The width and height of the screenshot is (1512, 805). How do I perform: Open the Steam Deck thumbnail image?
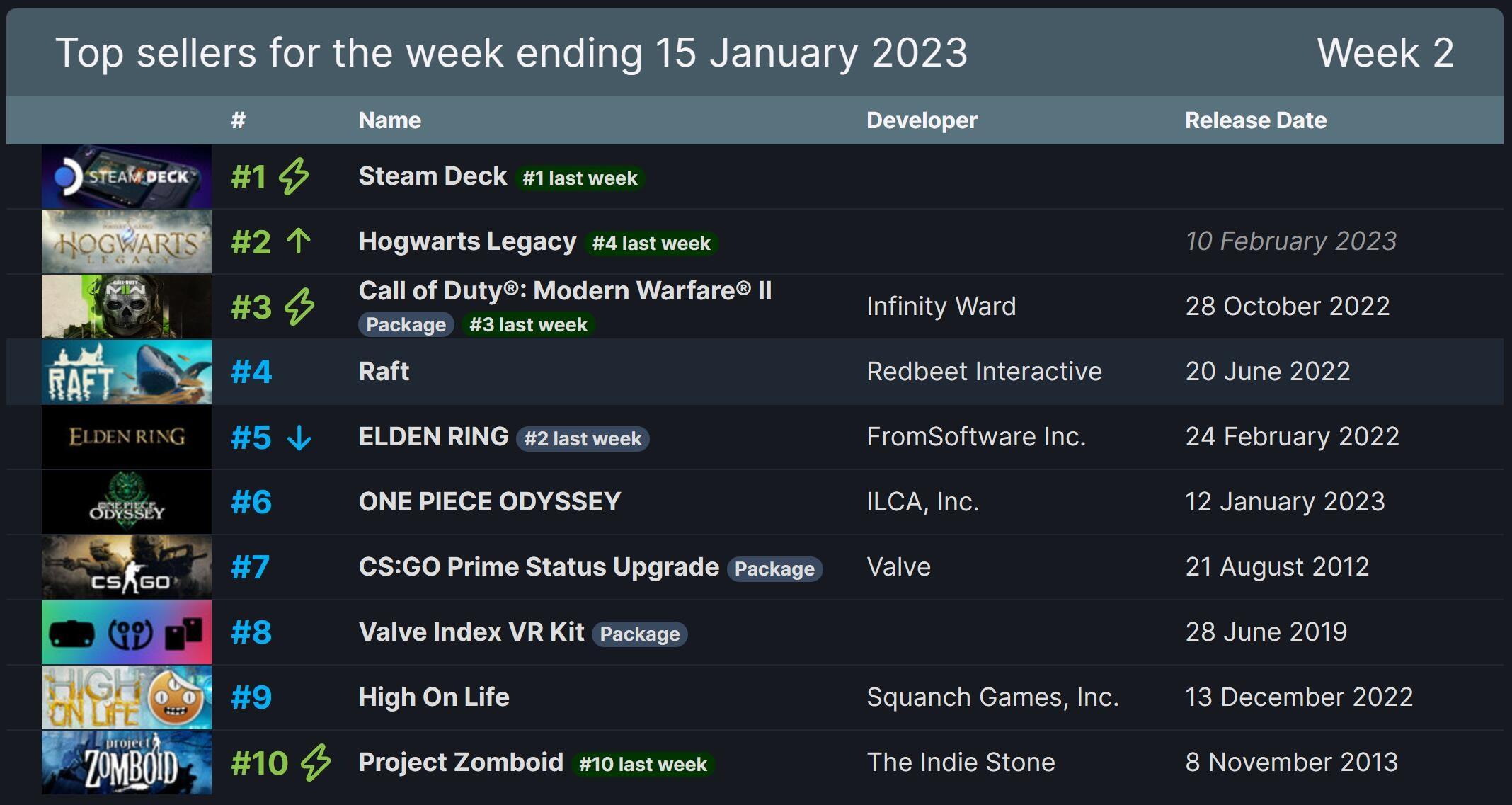(127, 176)
